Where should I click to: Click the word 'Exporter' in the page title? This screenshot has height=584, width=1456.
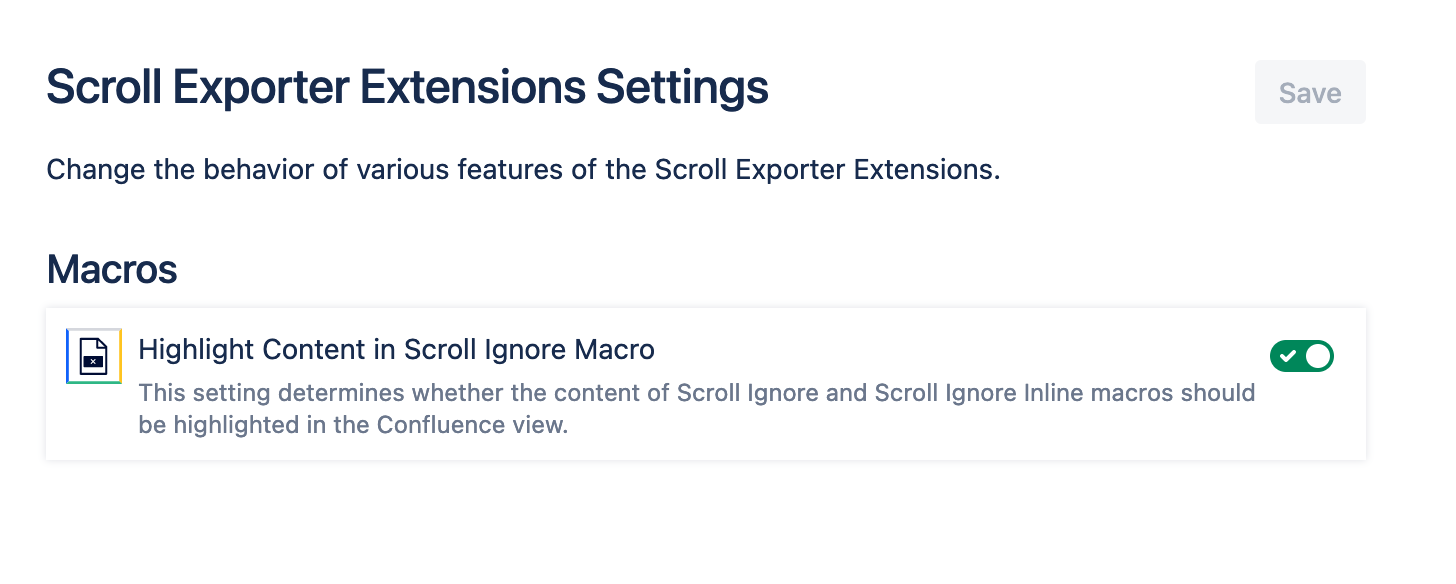(x=260, y=88)
